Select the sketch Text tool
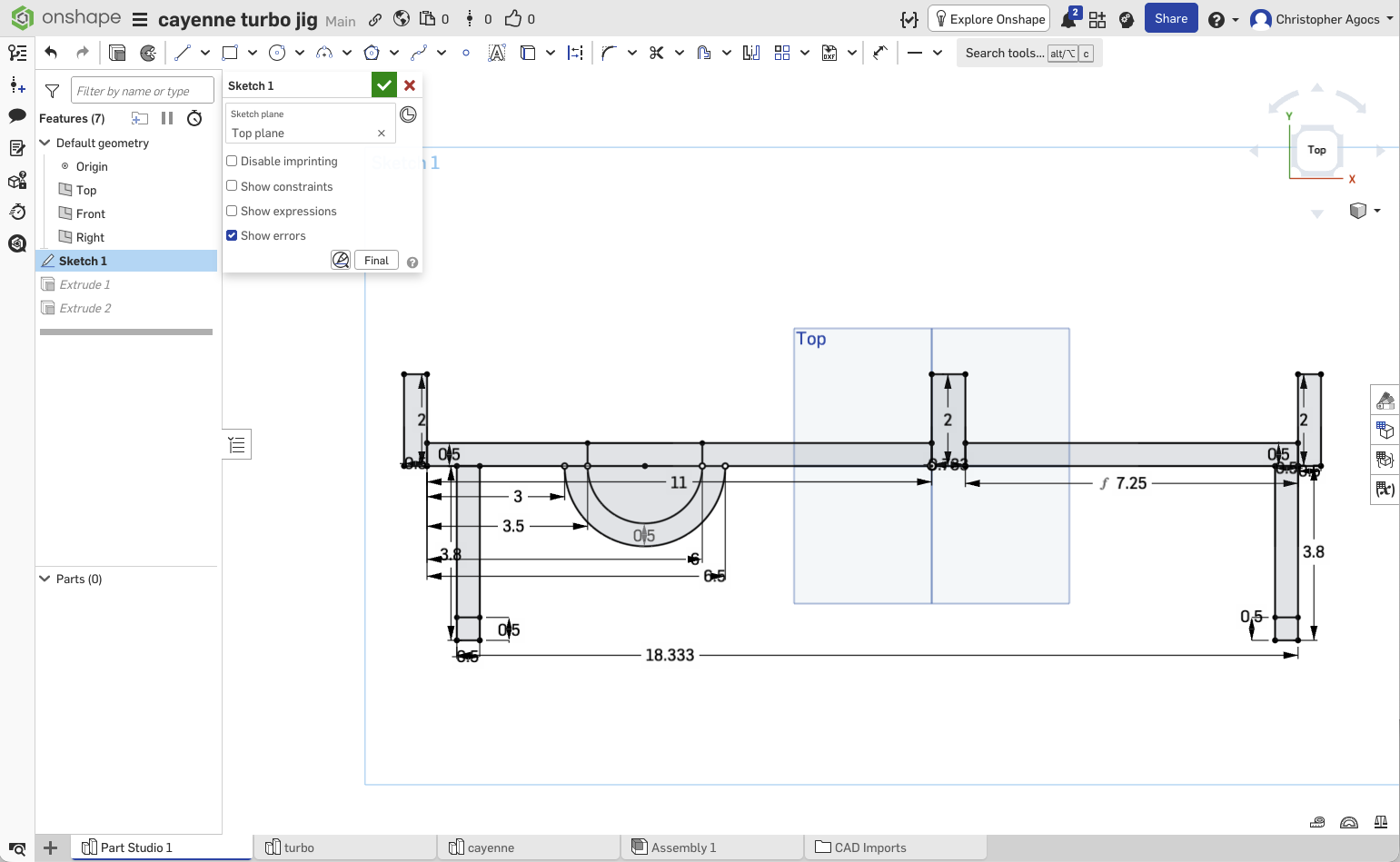Image resolution: width=1400 pixels, height=862 pixels. point(496,53)
